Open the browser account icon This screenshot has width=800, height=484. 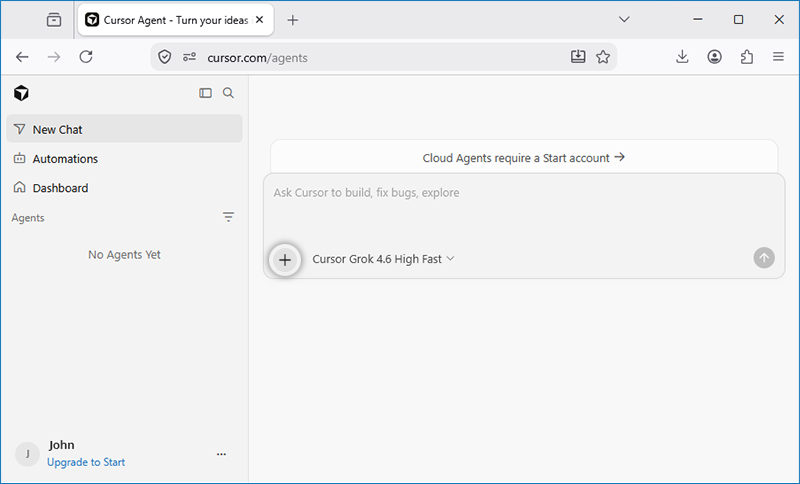(714, 57)
